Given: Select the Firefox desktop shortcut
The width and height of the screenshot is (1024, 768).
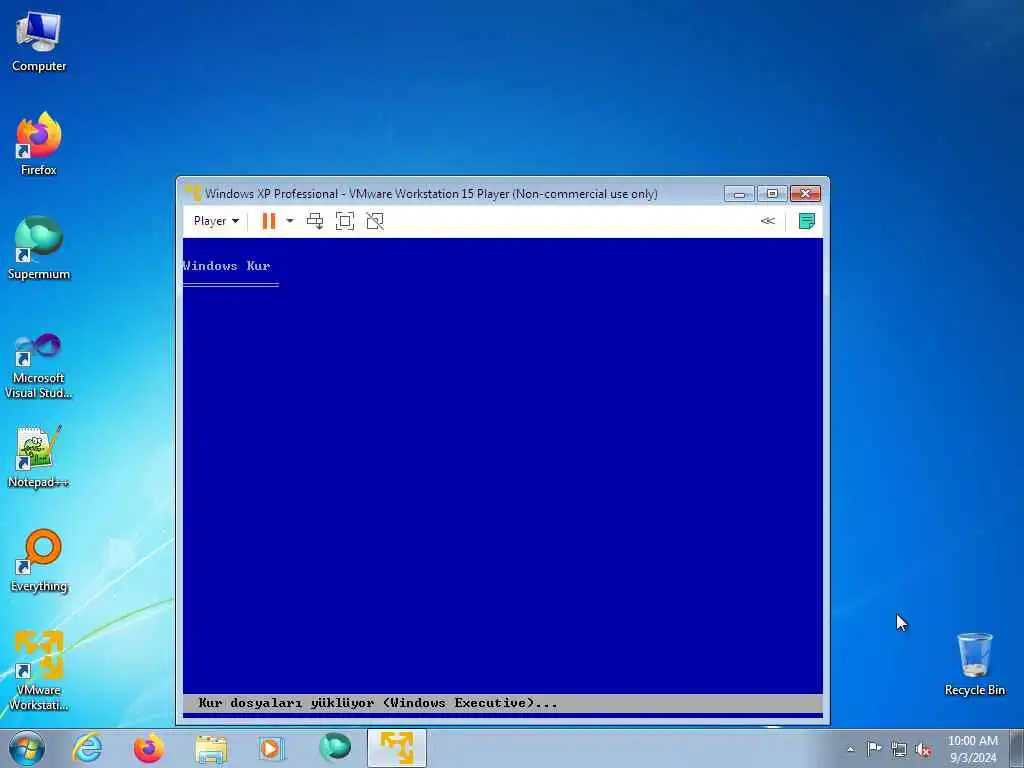Looking at the screenshot, I should pos(39,144).
